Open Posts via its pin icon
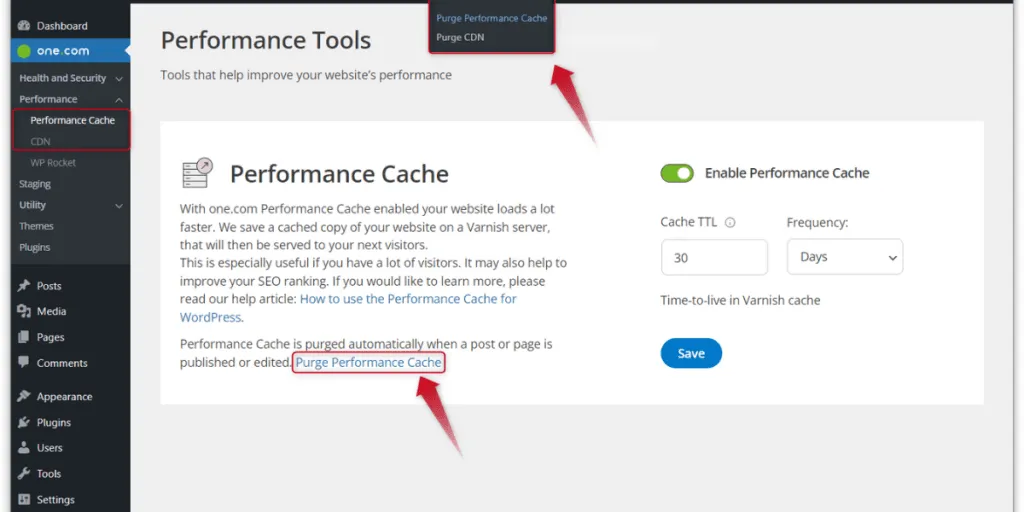 tap(24, 286)
